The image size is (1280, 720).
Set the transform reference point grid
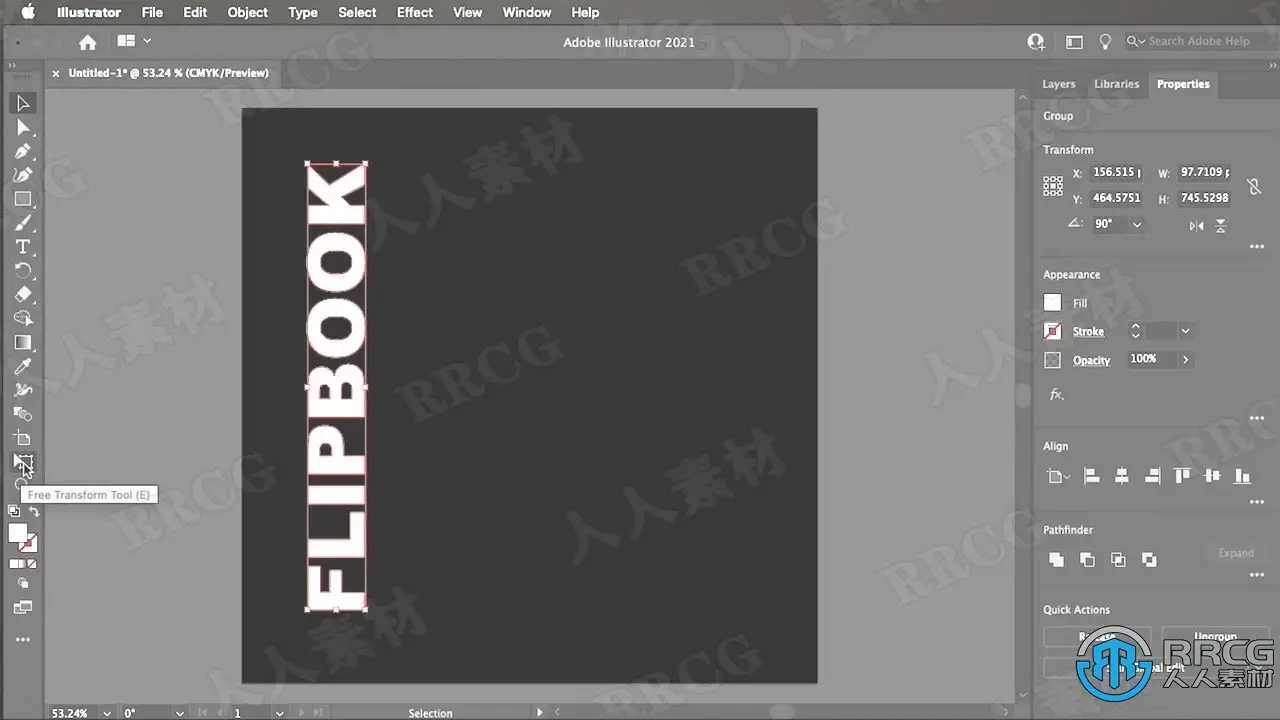point(1053,186)
